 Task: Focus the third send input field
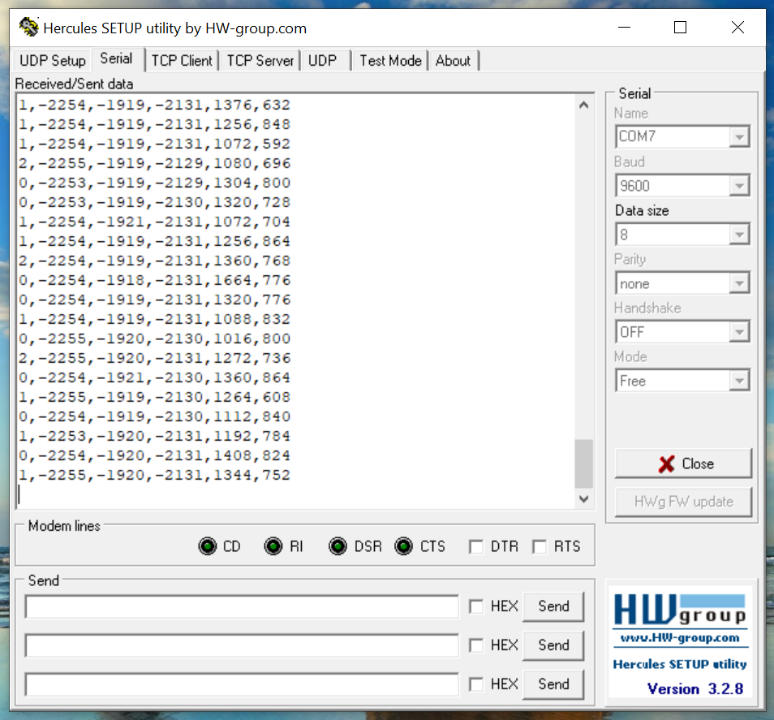click(x=242, y=684)
